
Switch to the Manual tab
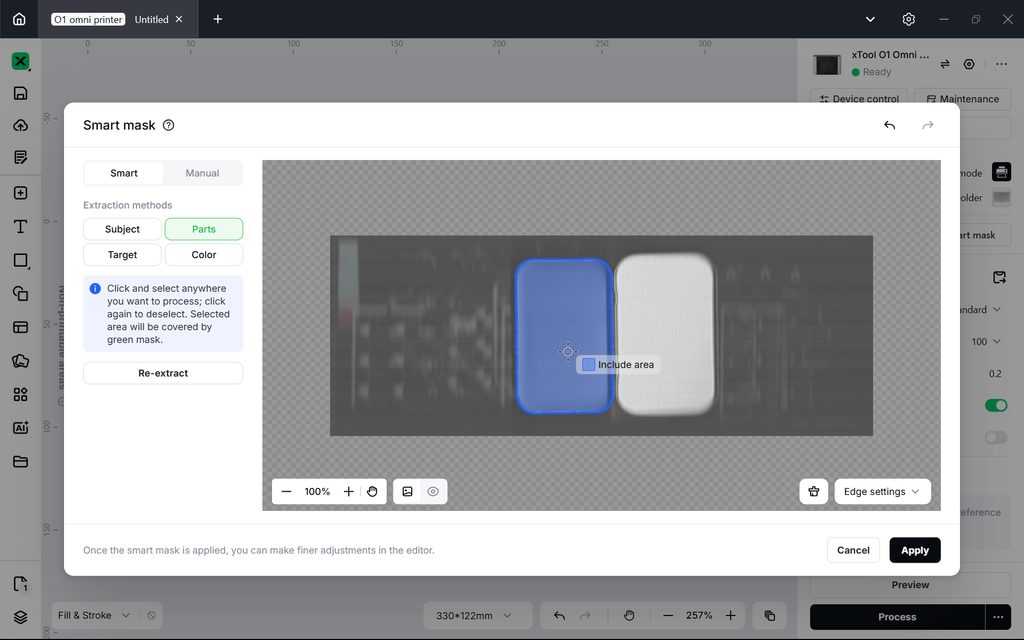click(x=202, y=173)
